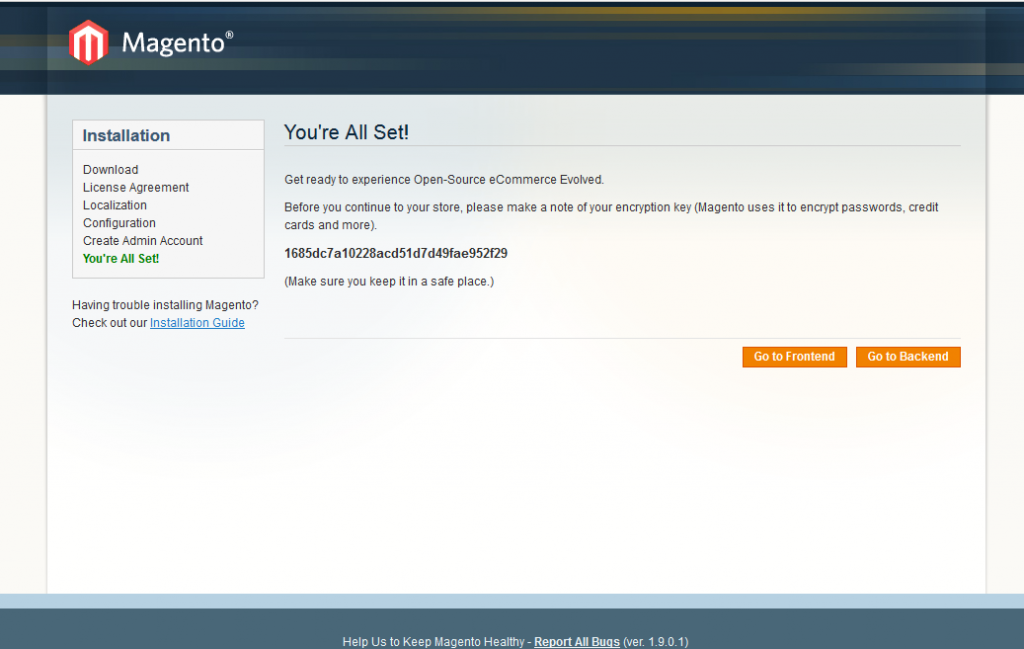Click the Installation panel header

click(x=125, y=135)
